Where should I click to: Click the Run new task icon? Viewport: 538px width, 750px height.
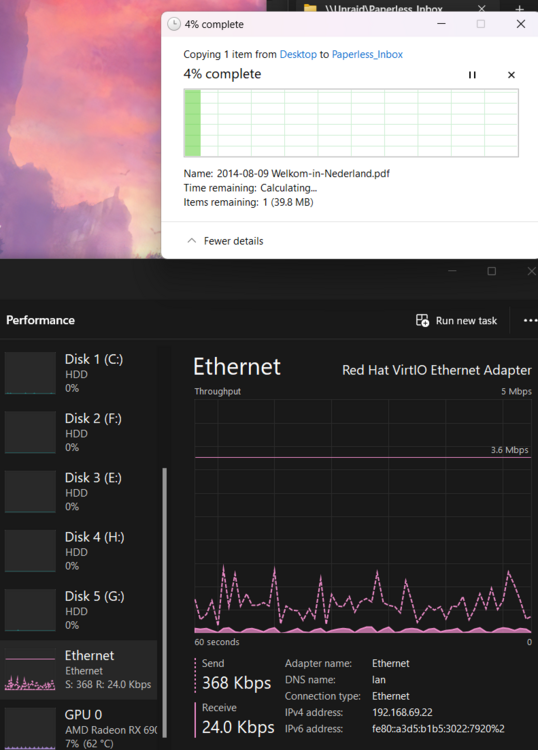click(422, 320)
